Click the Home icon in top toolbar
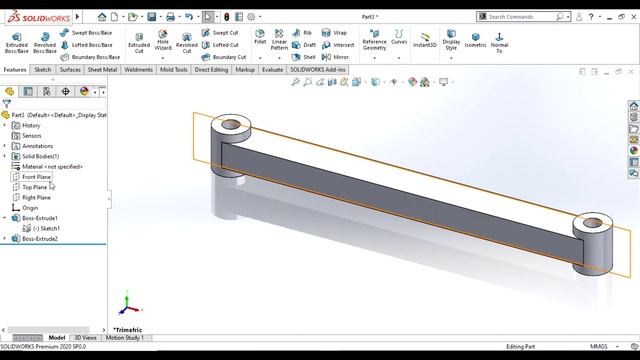 (x=102, y=17)
